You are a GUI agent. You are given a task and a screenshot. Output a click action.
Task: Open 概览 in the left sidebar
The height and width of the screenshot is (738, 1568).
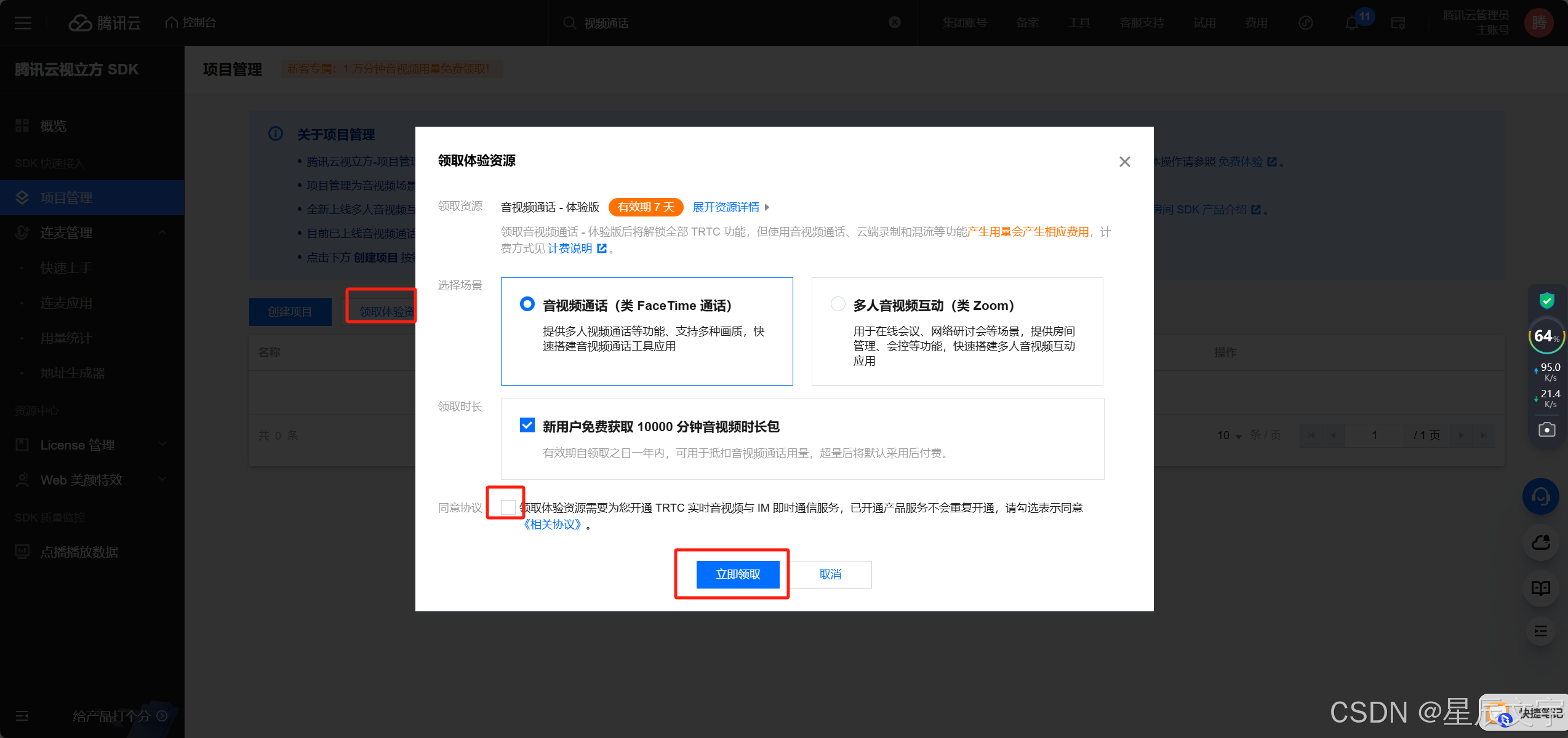(x=53, y=126)
